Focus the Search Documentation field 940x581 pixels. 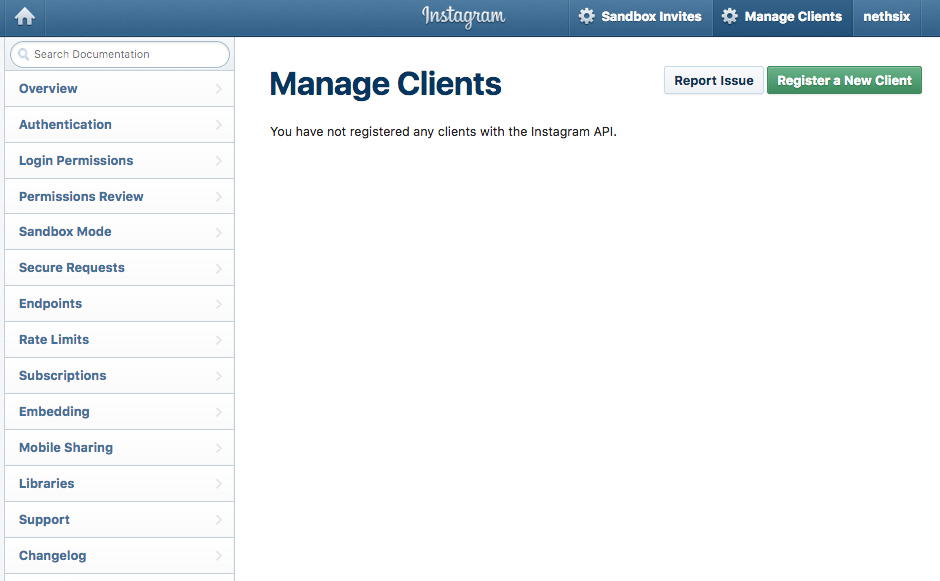pyautogui.click(x=120, y=55)
